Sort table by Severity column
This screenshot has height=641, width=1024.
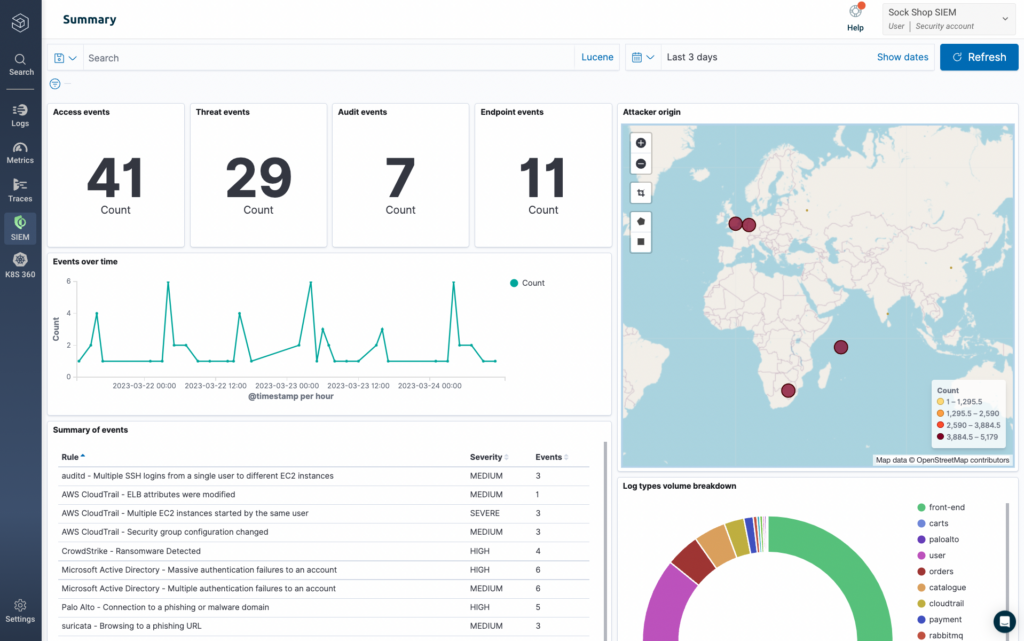(x=488, y=457)
